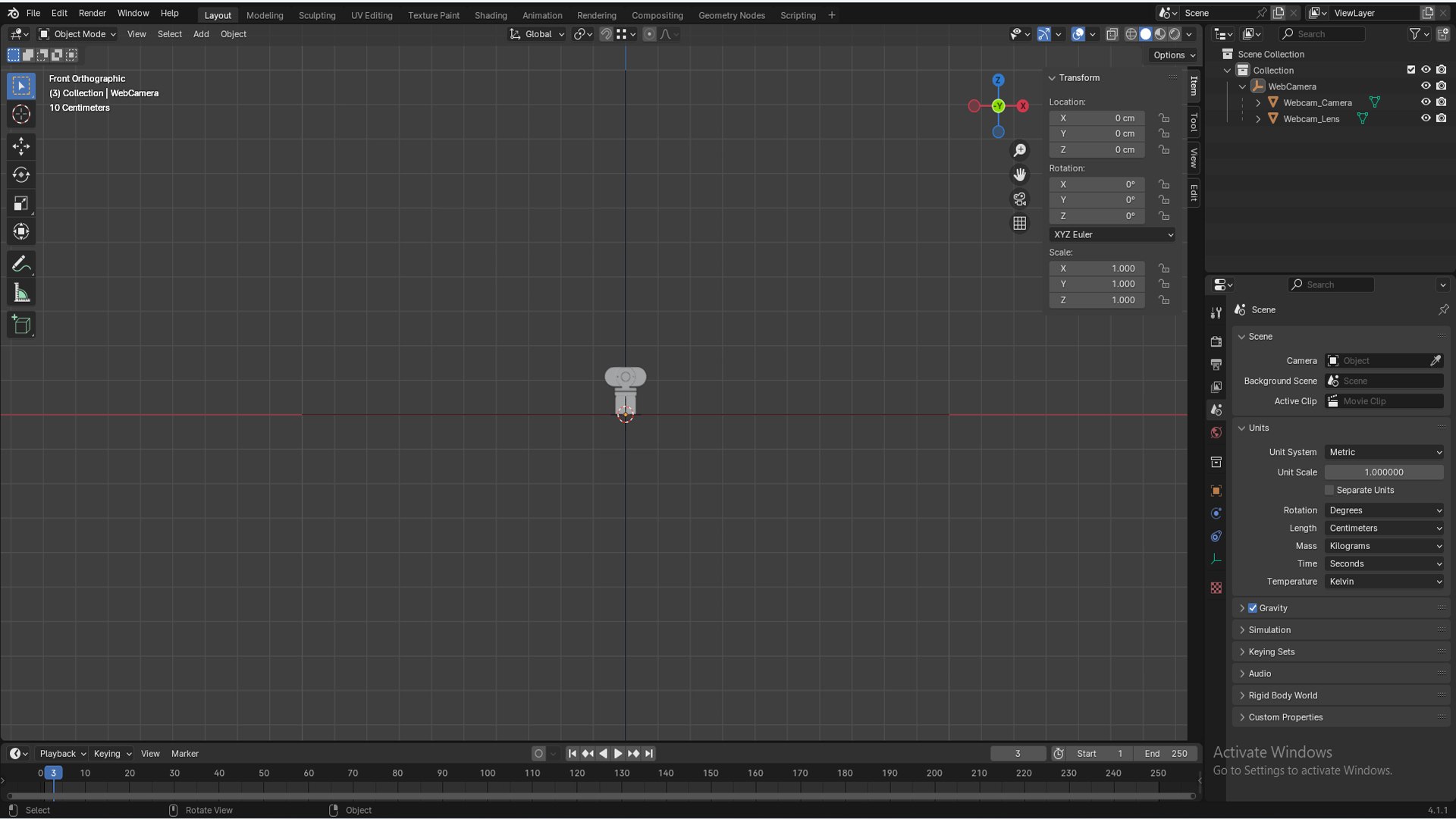Open the Object Mode dropdown

[x=77, y=34]
